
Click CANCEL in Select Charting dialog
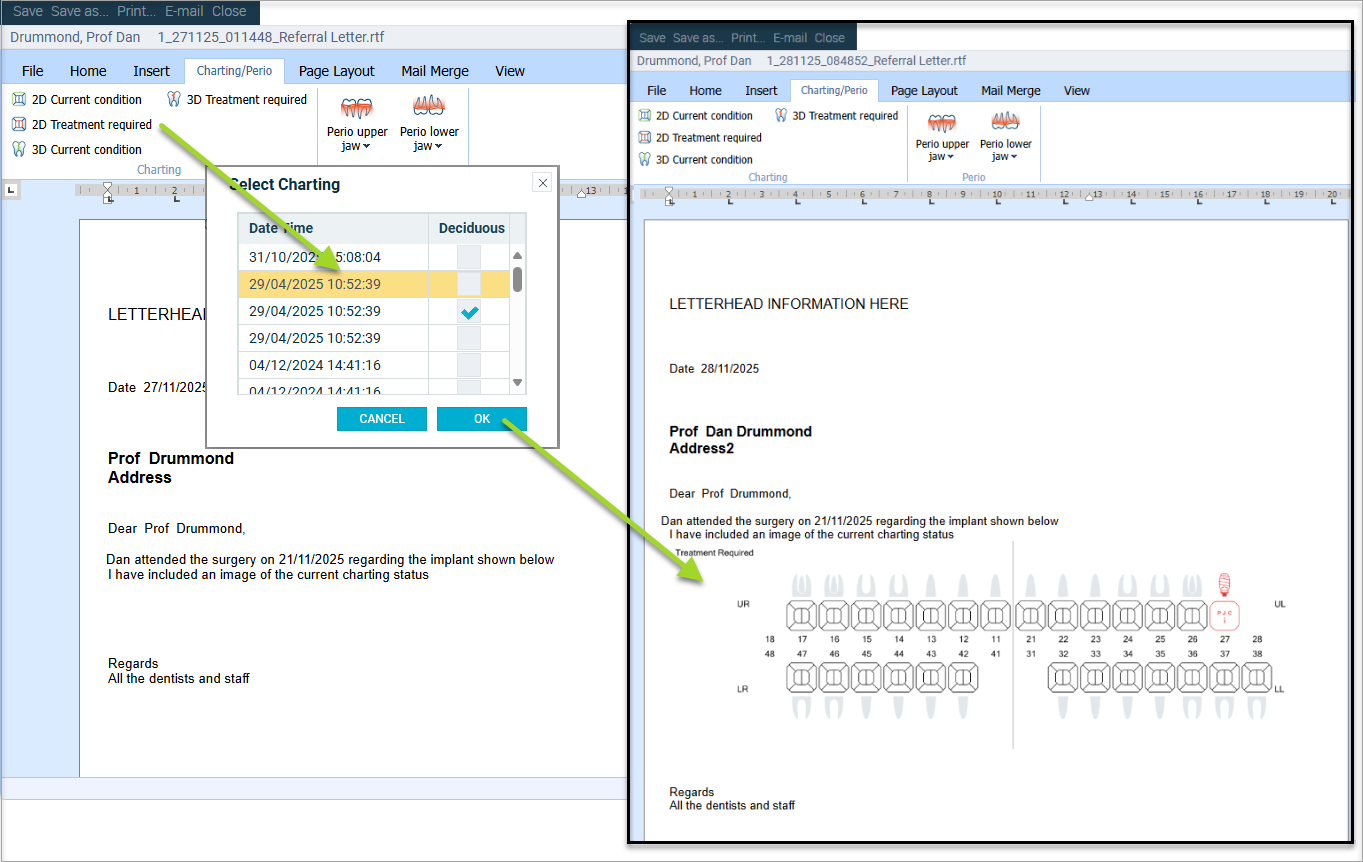tap(381, 419)
